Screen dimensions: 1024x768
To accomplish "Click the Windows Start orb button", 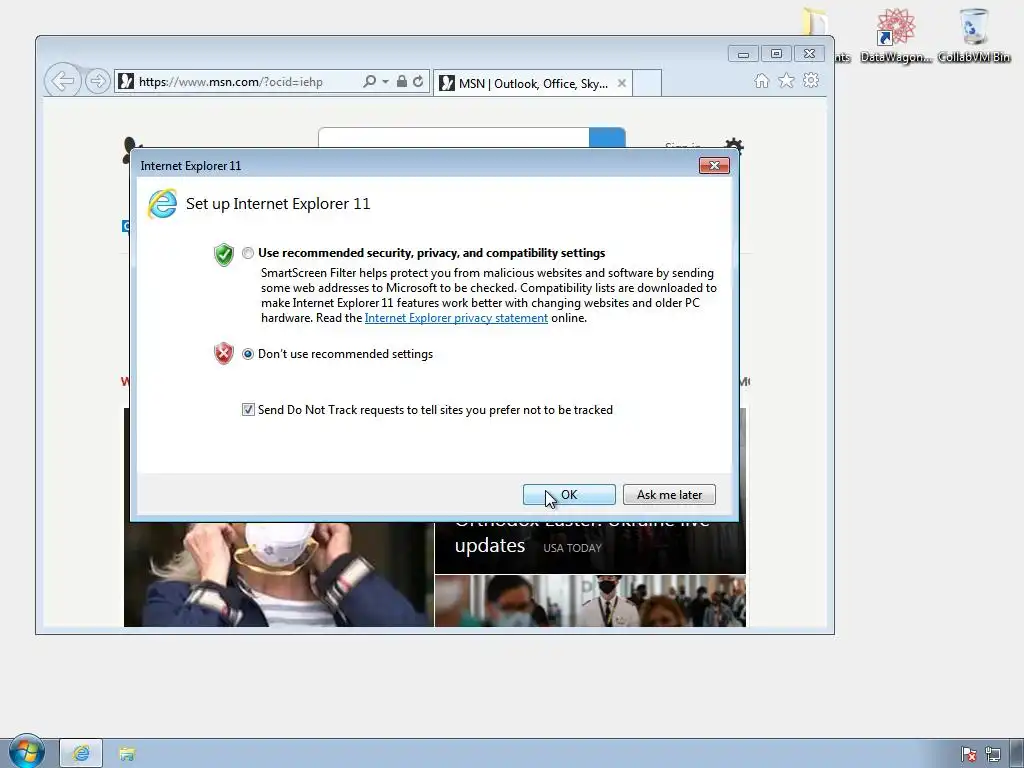I will coord(27,752).
